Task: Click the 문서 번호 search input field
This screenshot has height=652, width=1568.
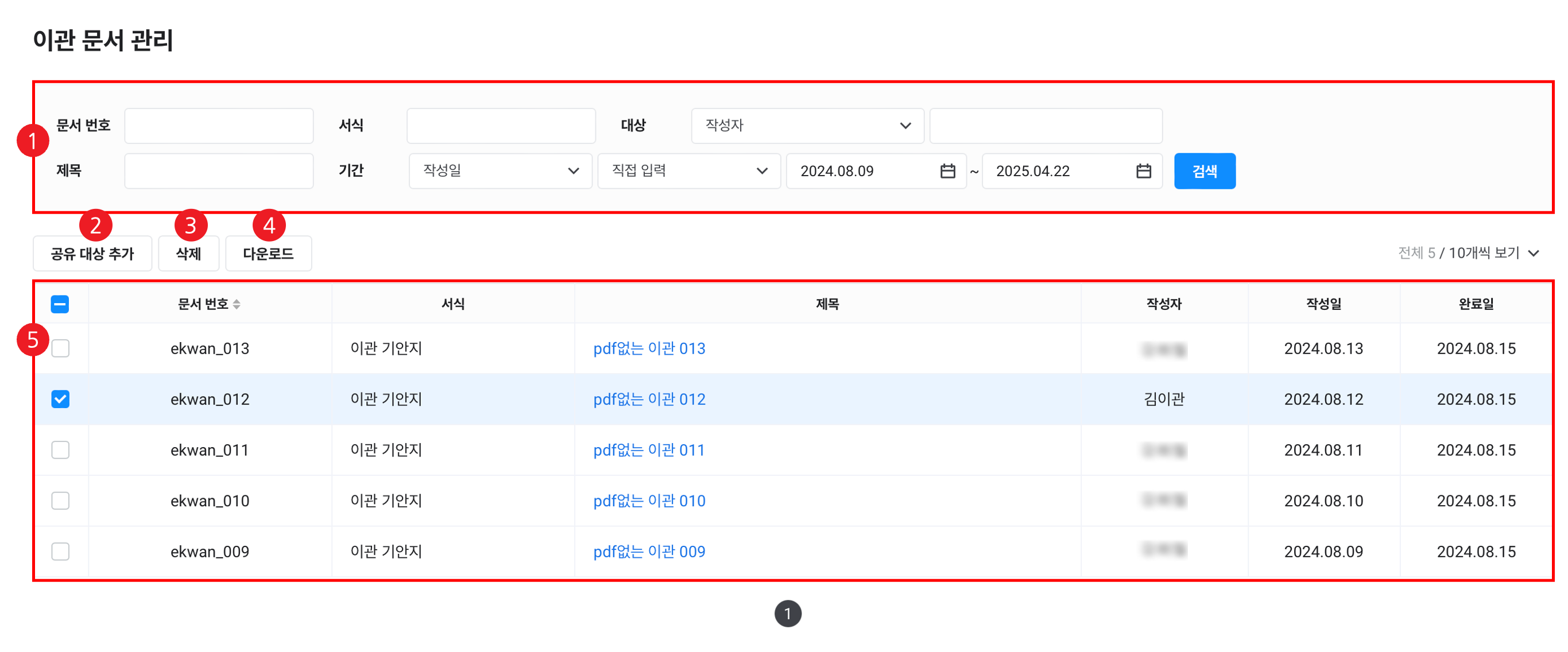Action: tap(219, 125)
